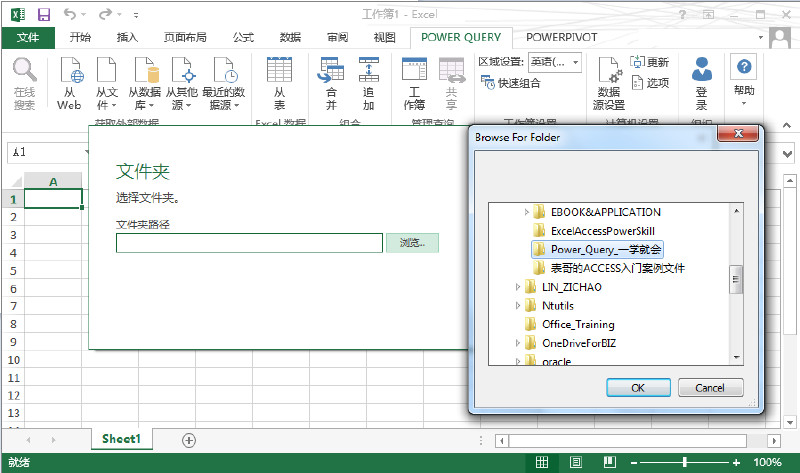The image size is (800, 473).
Task: Open From File (从文件) menu
Action: point(107,84)
